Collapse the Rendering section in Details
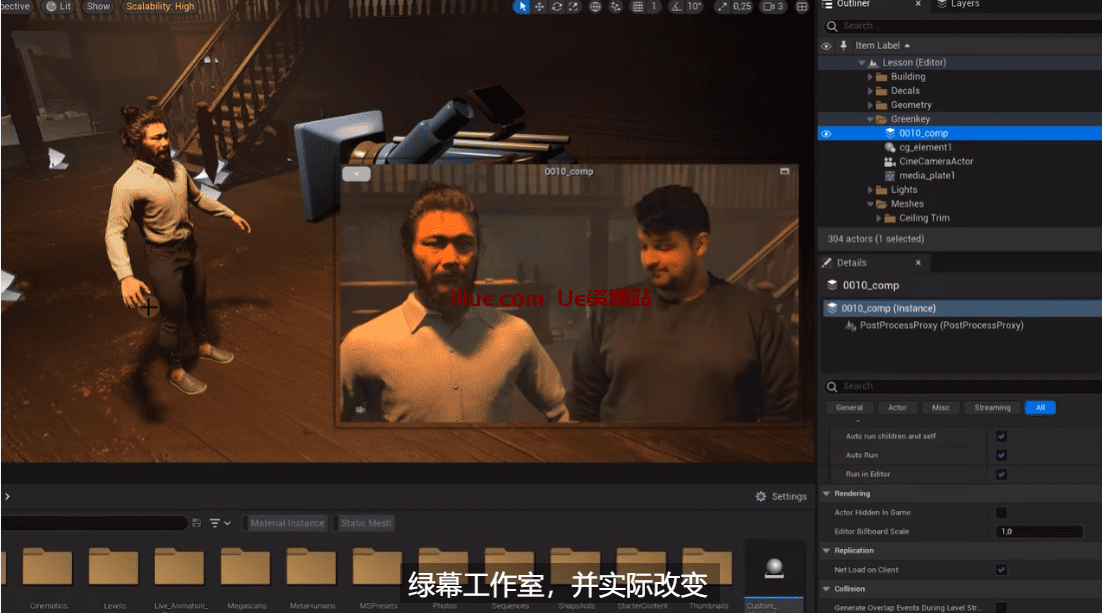This screenshot has width=1102, height=613. click(826, 494)
